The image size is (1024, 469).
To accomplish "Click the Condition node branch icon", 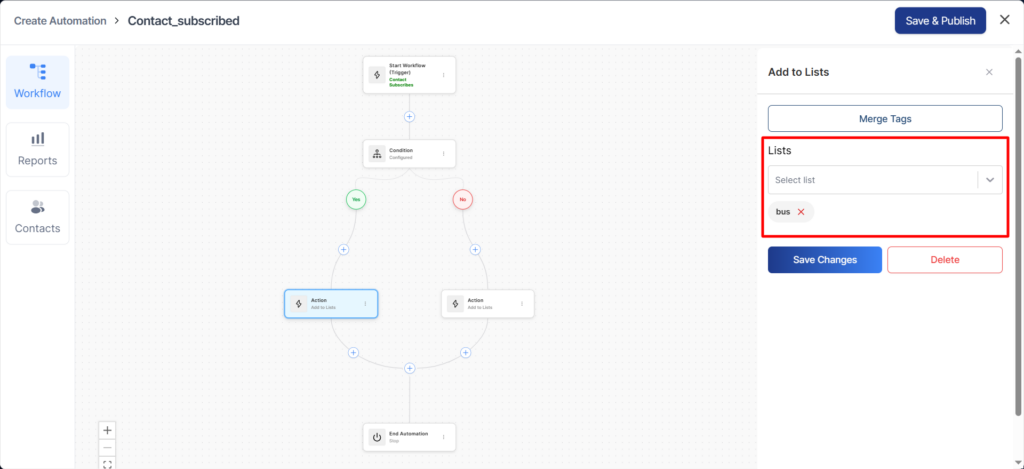I will 377,153.
